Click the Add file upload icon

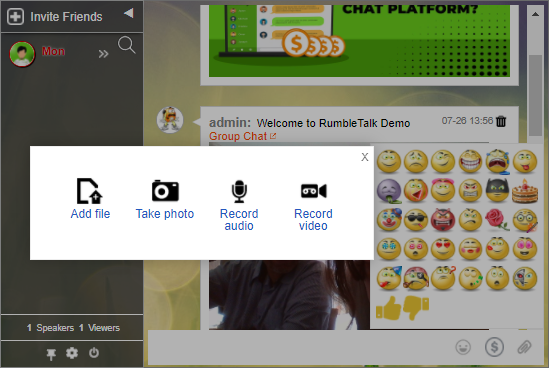tap(90, 191)
